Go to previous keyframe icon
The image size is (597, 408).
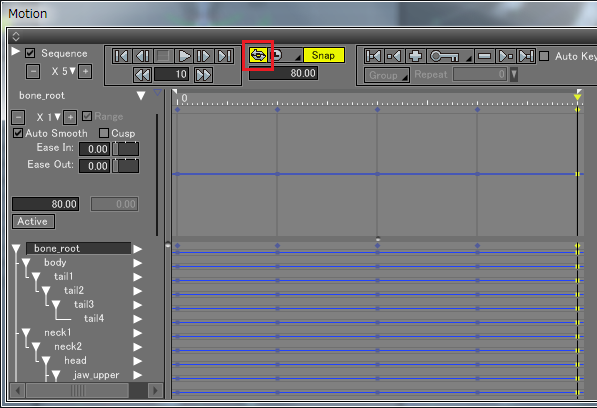click(394, 56)
